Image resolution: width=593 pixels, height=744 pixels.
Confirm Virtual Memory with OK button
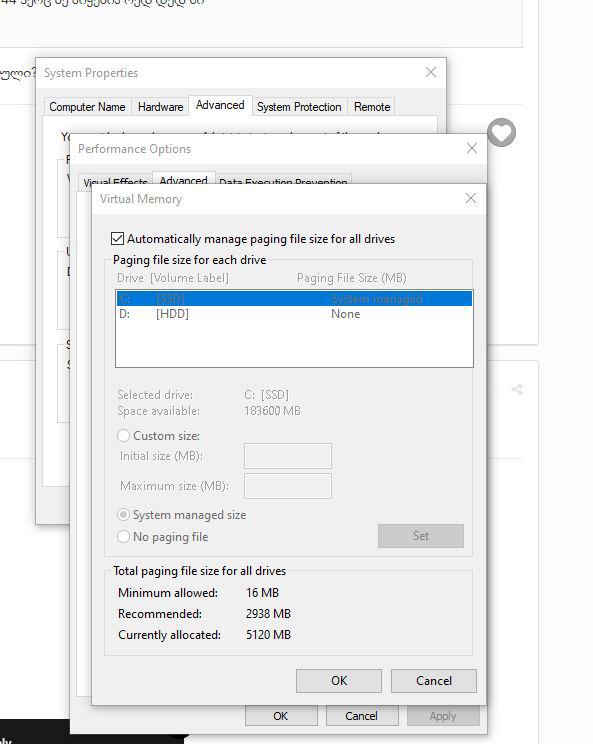[339, 681]
